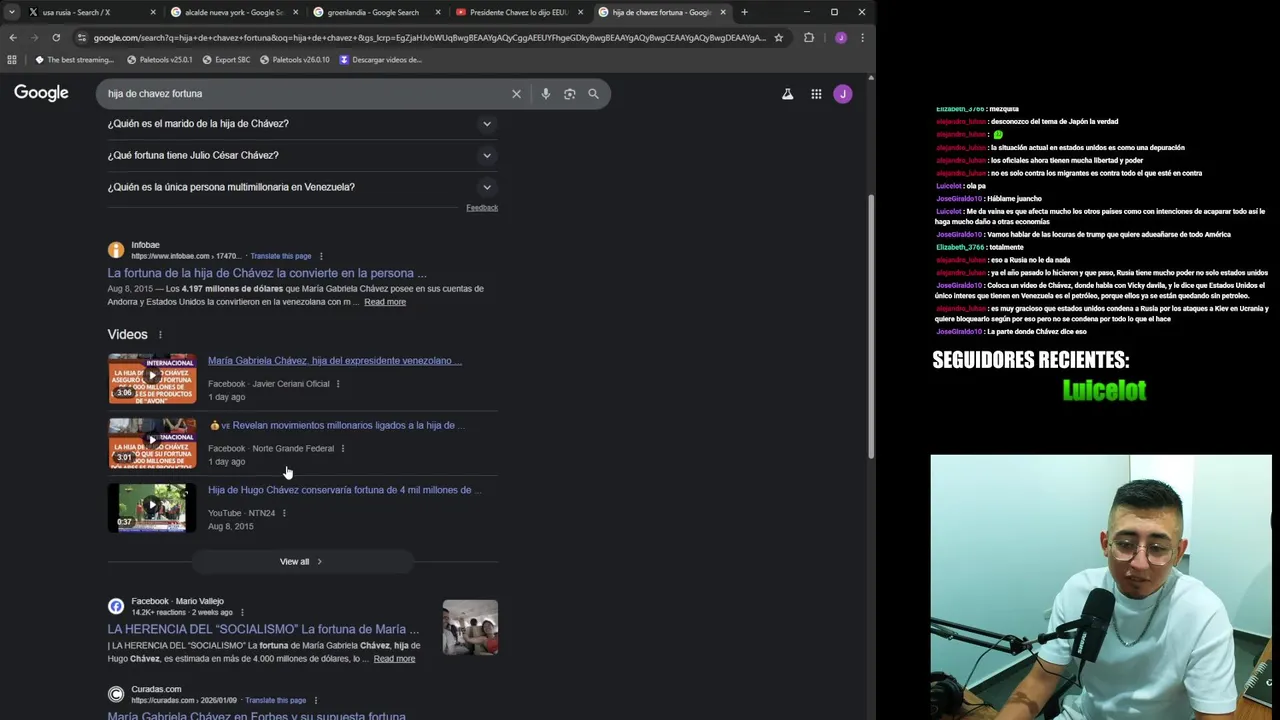Open options beside Videos heading
The image size is (1280, 720).
[160, 335]
